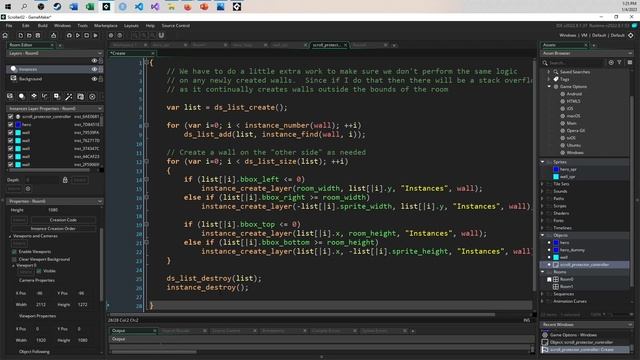Collapse the Properties - Room0 panel chevron

pos(100,201)
